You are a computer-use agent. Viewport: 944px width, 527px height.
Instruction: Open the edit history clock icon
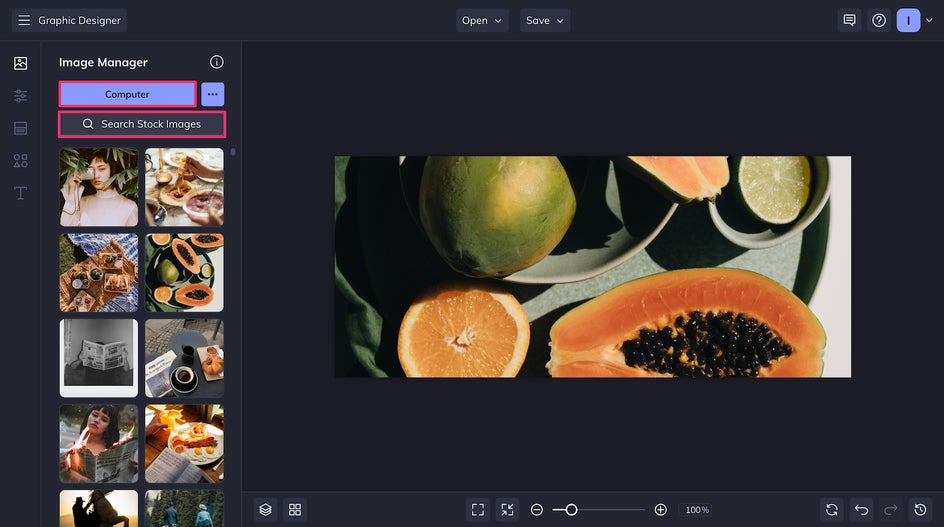[x=921, y=510]
